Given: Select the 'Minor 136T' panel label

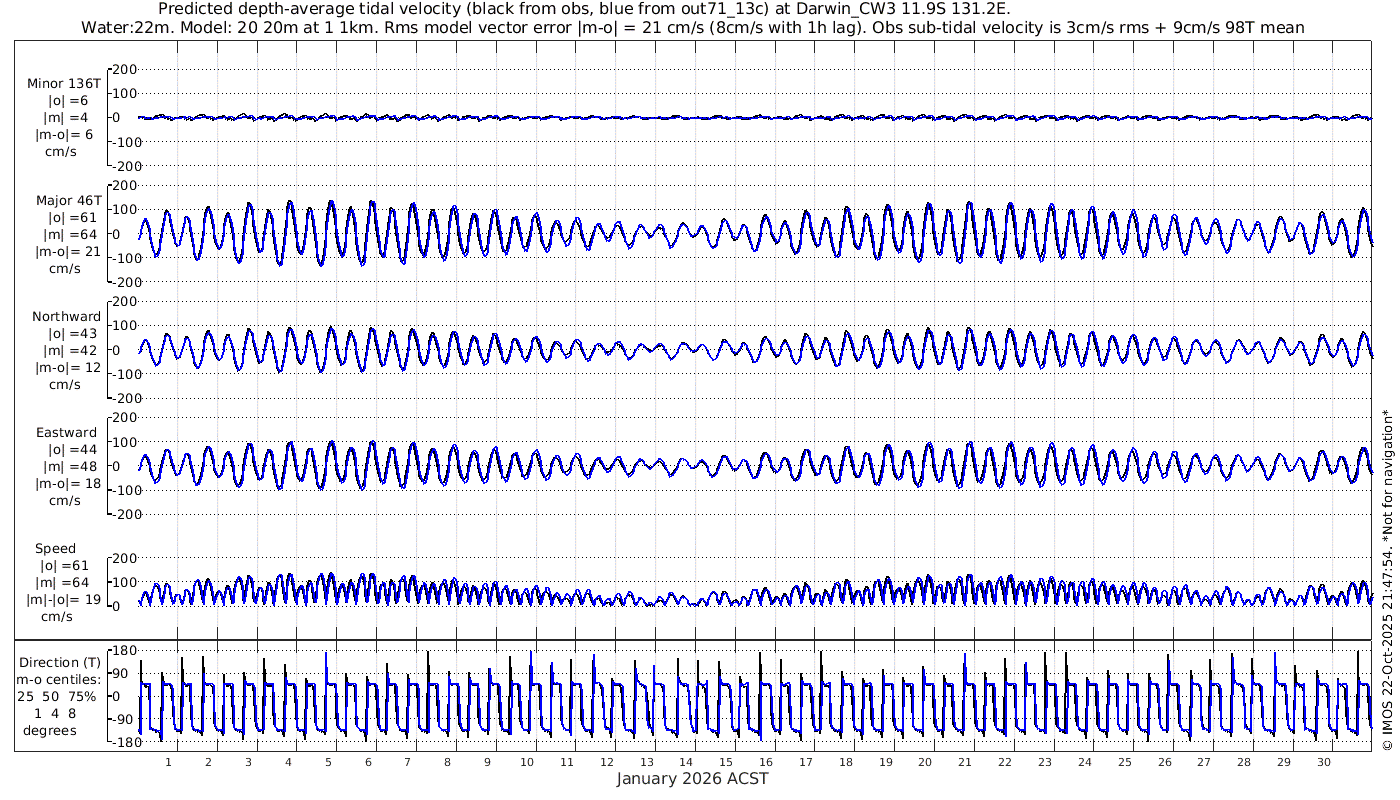Looking at the screenshot, I should [64, 83].
